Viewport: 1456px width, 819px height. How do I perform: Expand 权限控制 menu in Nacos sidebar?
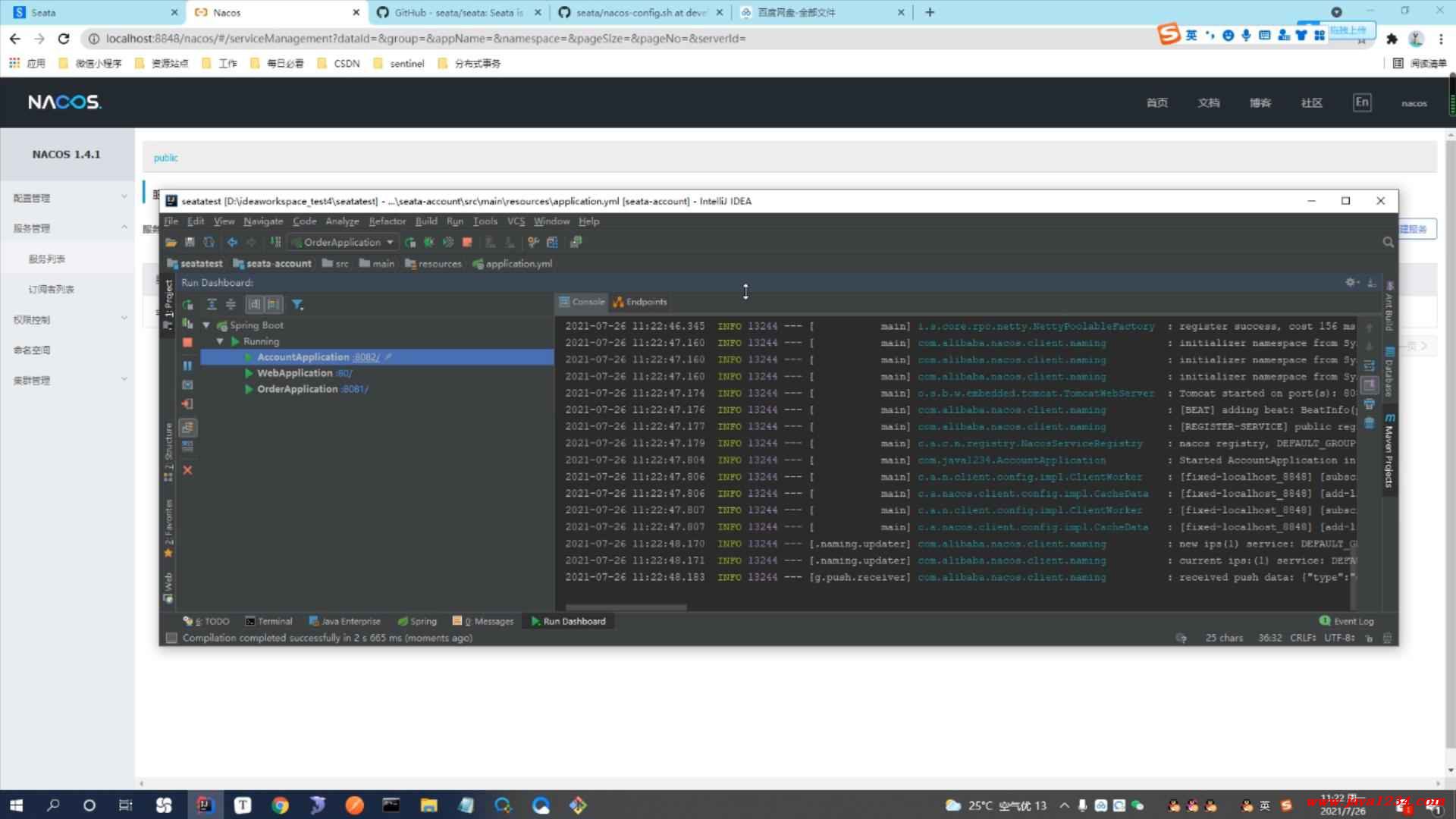point(69,319)
